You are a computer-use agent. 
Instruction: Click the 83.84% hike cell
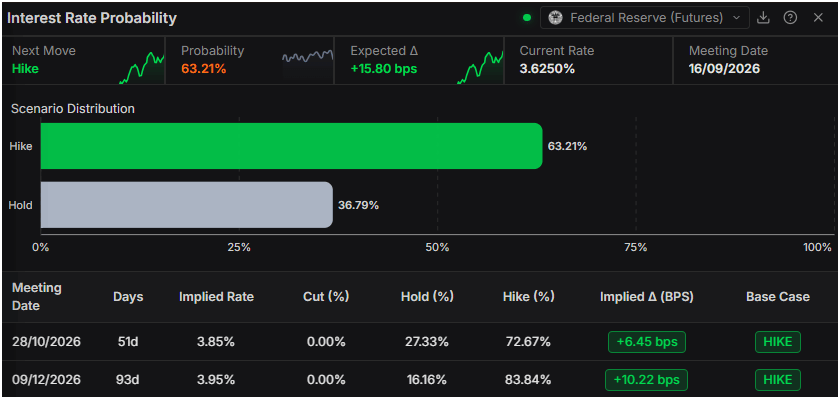(528, 380)
